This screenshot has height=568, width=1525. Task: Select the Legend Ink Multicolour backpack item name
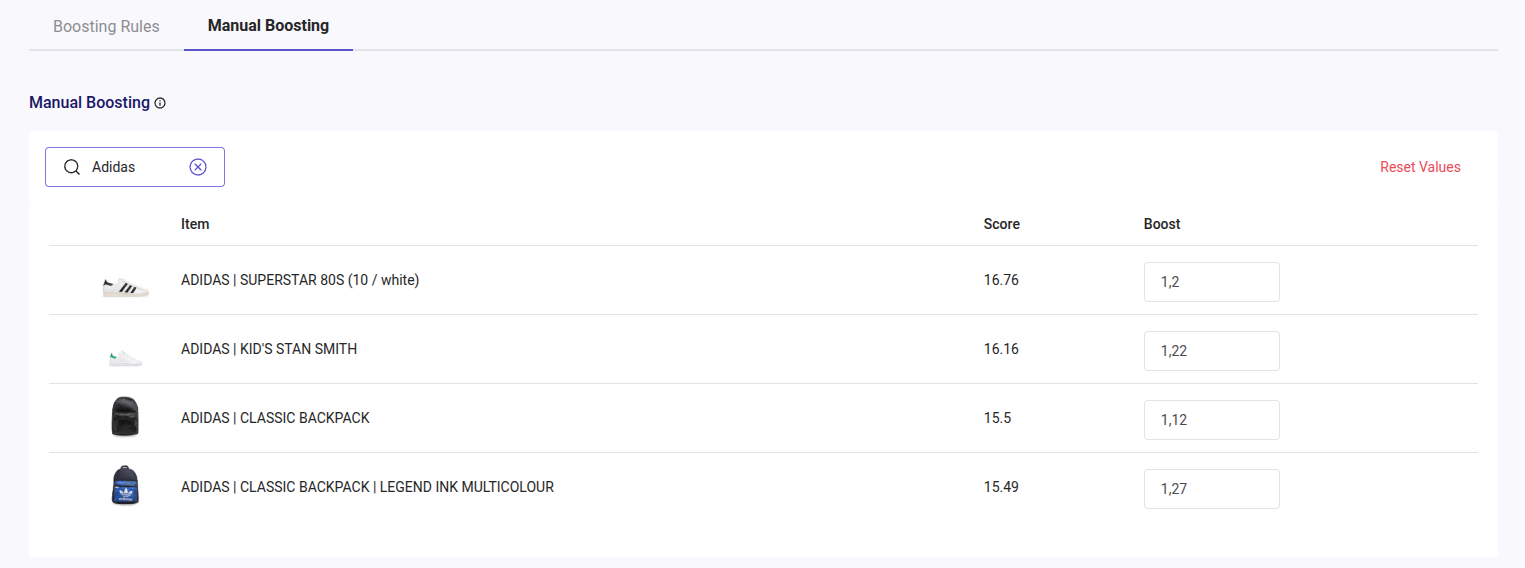[x=367, y=487]
